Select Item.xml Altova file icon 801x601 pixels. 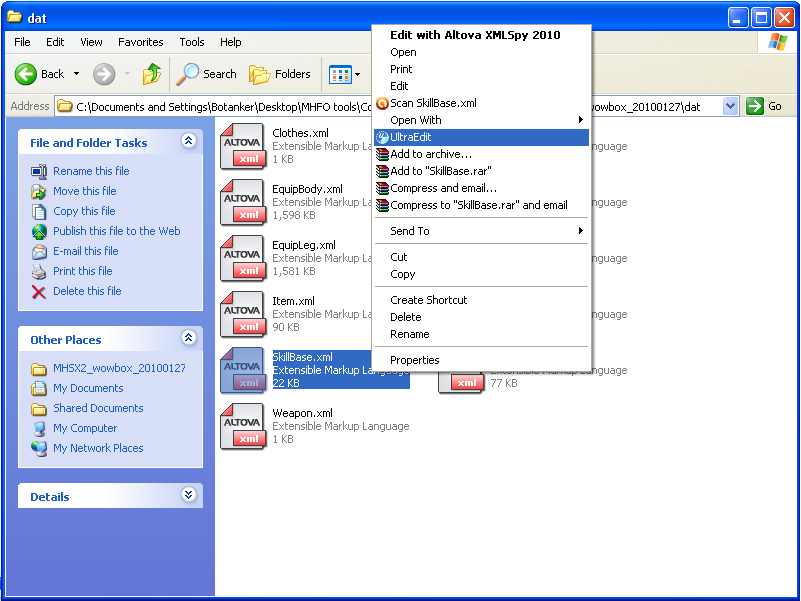pos(243,315)
